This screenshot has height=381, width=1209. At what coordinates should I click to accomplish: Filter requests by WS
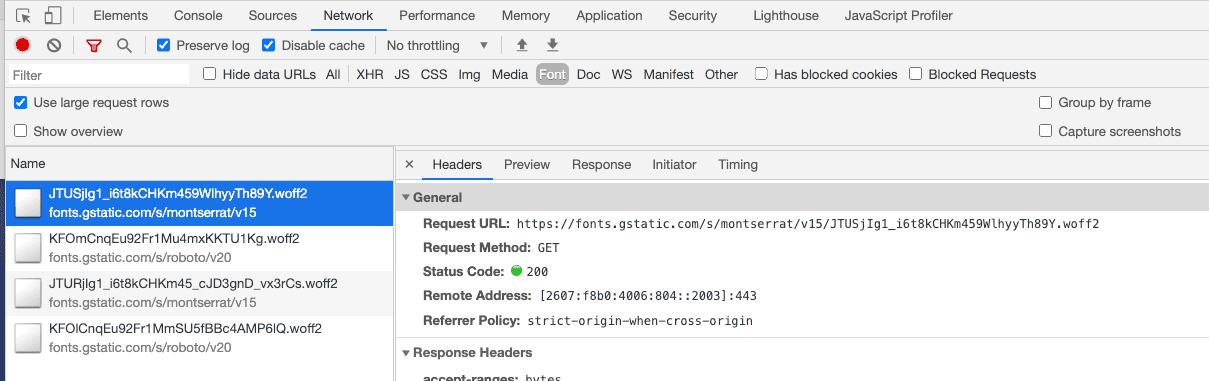point(622,74)
